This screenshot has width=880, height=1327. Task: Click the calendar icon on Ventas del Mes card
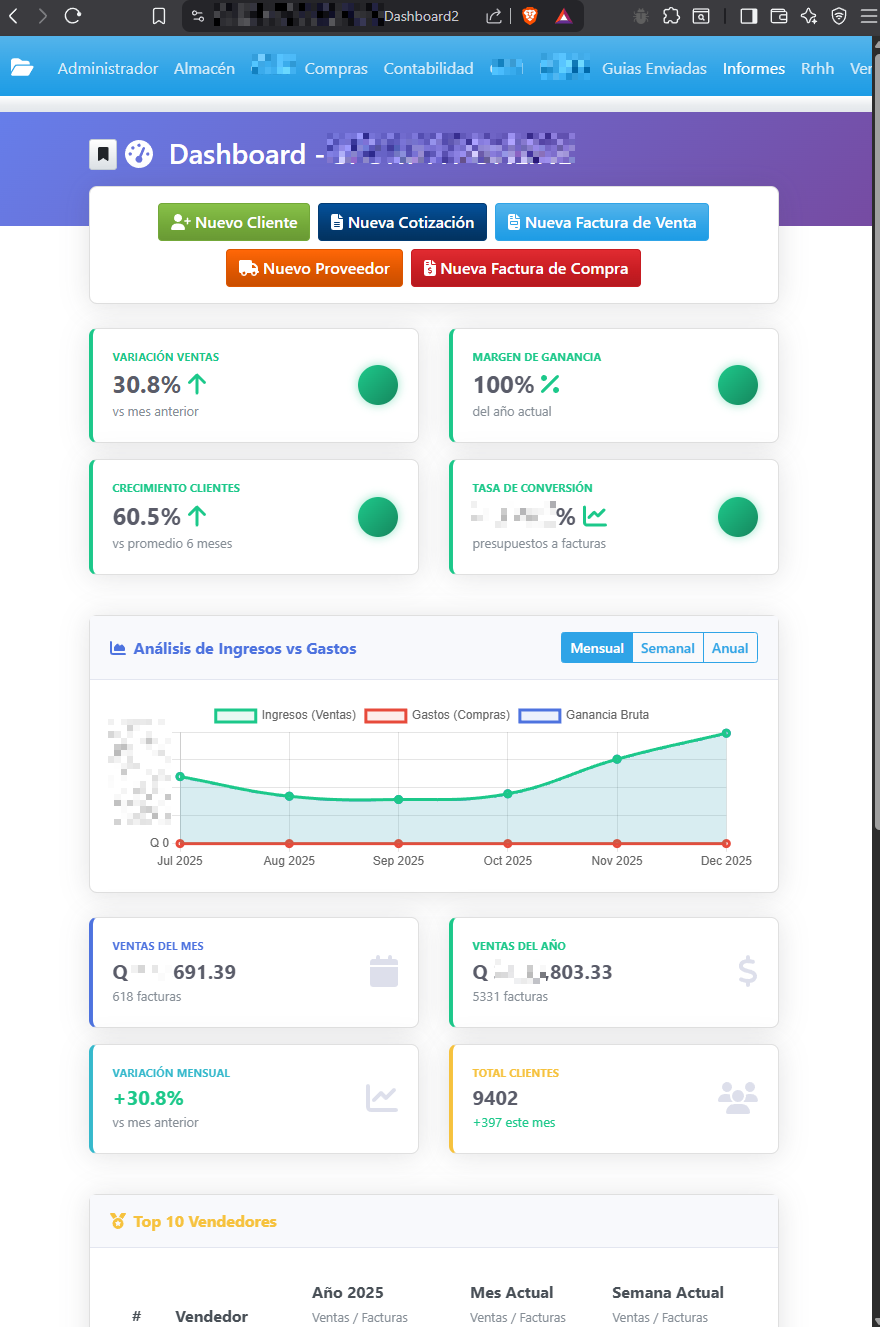383,971
